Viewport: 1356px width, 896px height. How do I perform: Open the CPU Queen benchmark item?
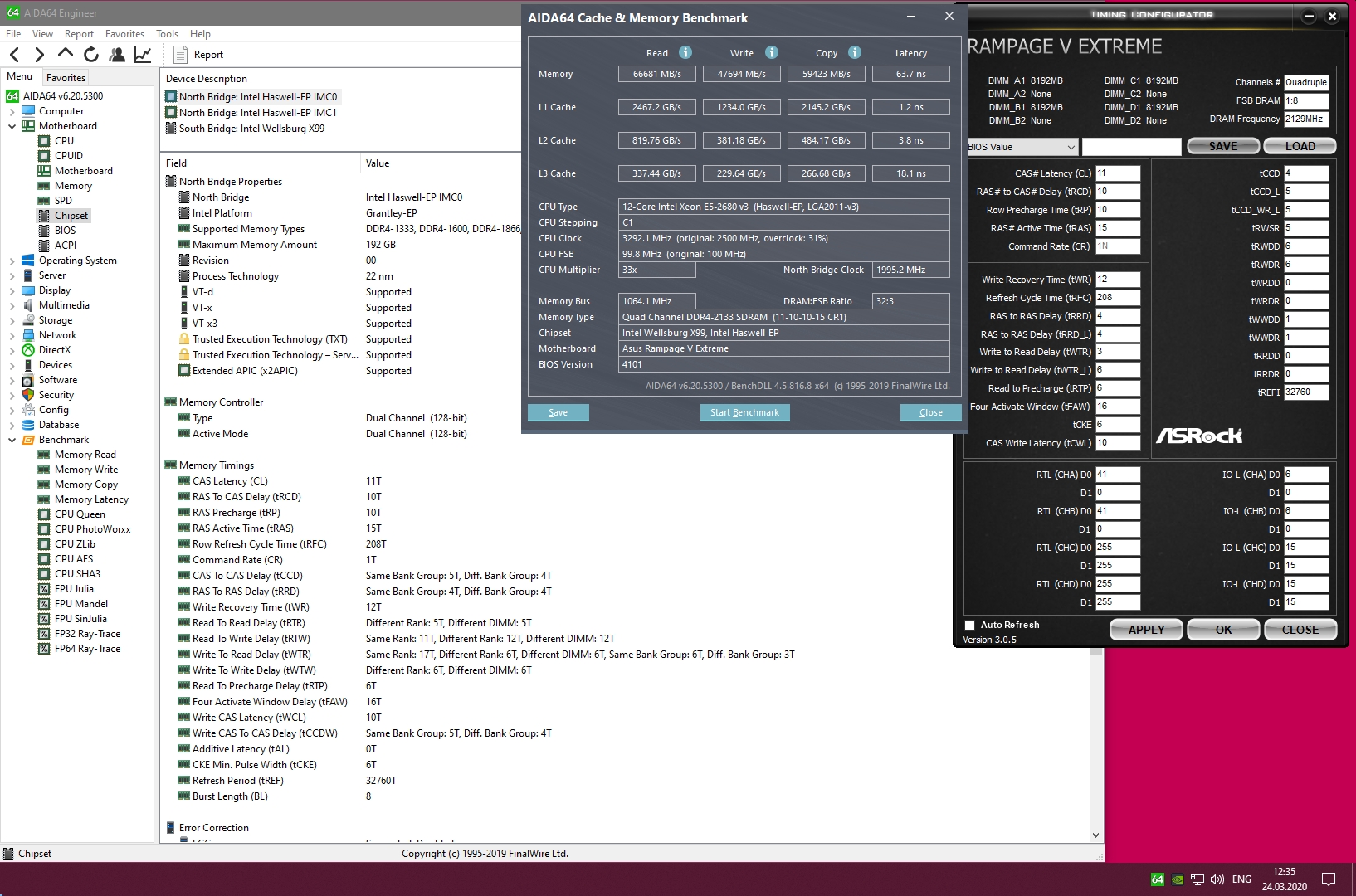[80, 514]
